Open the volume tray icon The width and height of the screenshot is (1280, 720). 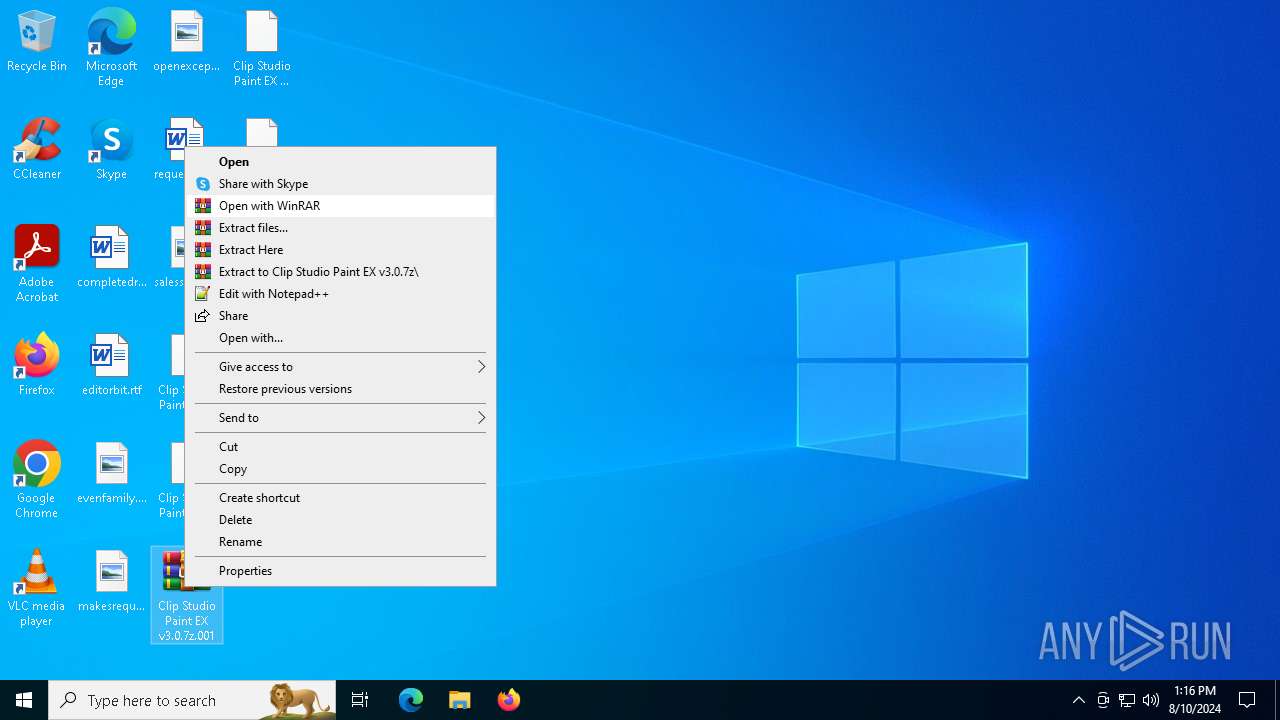tap(1151, 700)
